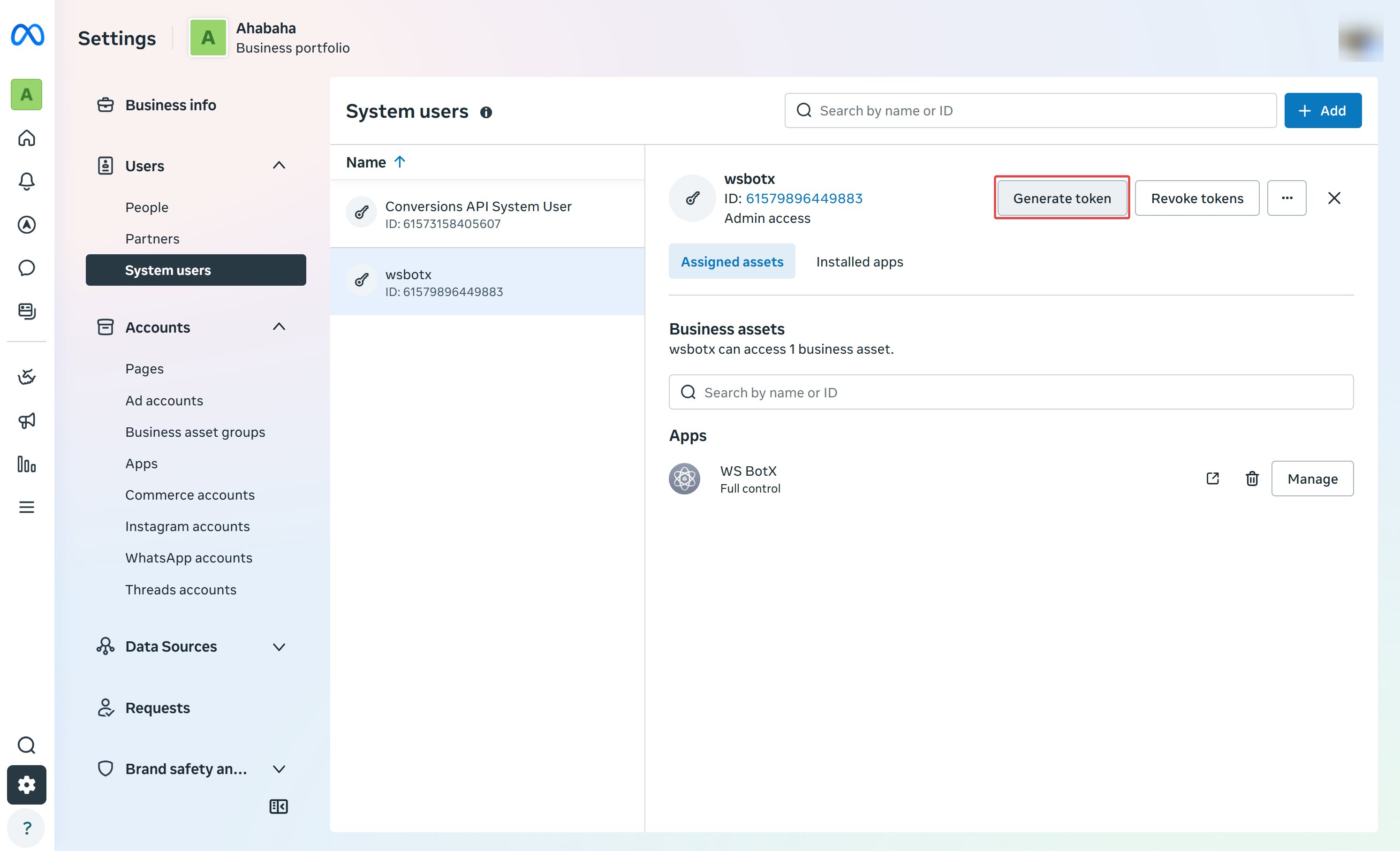Open the notifications bell icon
Image resolution: width=1400 pixels, height=851 pixels.
point(27,182)
